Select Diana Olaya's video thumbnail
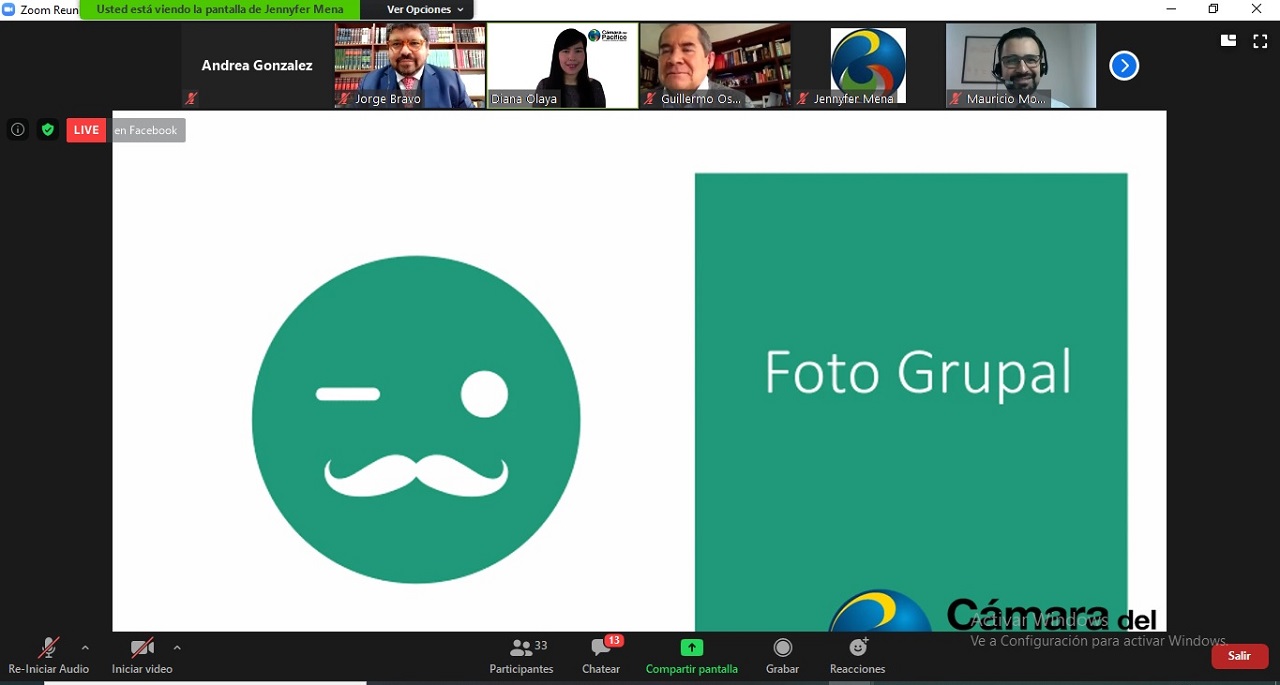This screenshot has height=685, width=1280. pyautogui.click(x=563, y=66)
